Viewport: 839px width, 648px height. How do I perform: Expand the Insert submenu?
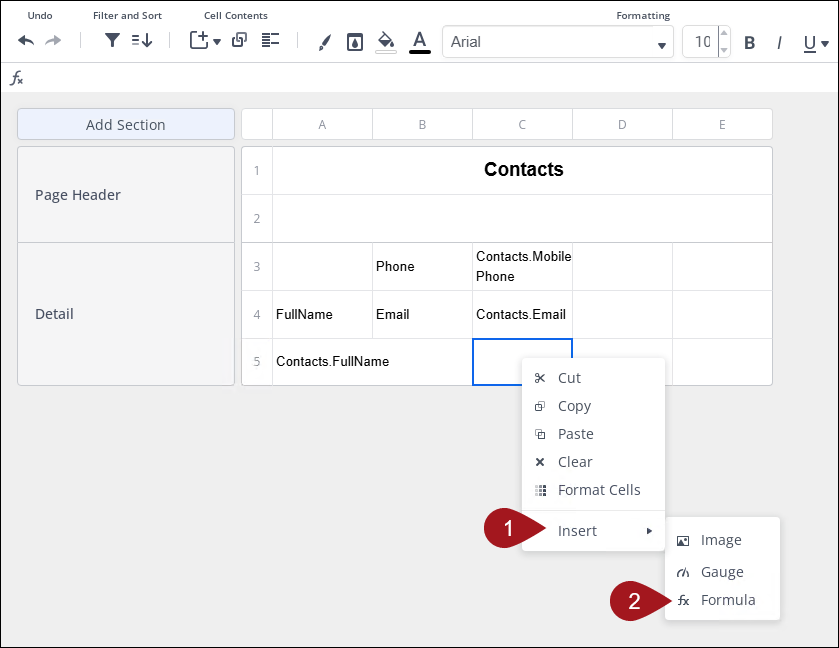(593, 531)
